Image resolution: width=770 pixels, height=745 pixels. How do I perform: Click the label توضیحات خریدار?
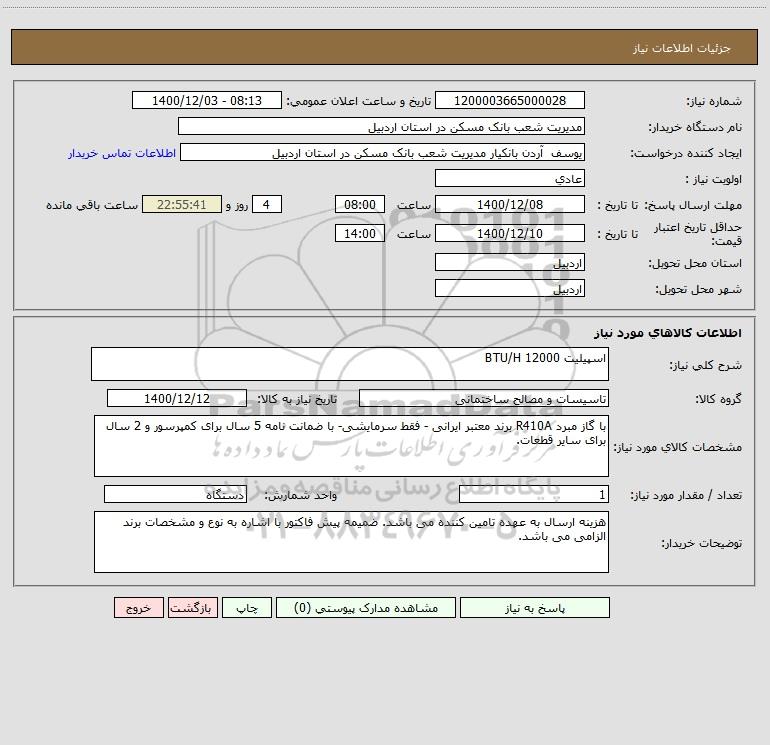point(701,543)
